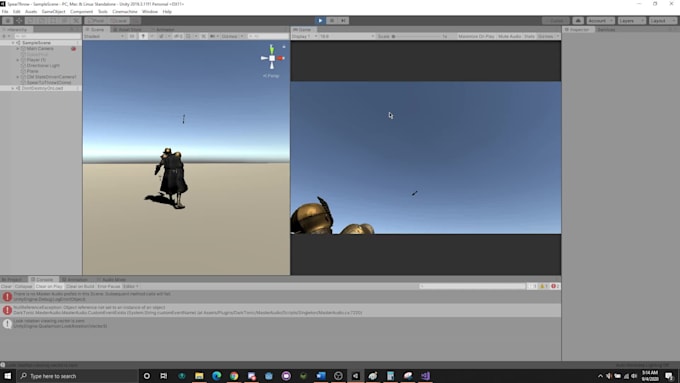Viewport: 680px width, 383px height.
Task: Toggle Local handle rotation
Action: coord(118,20)
